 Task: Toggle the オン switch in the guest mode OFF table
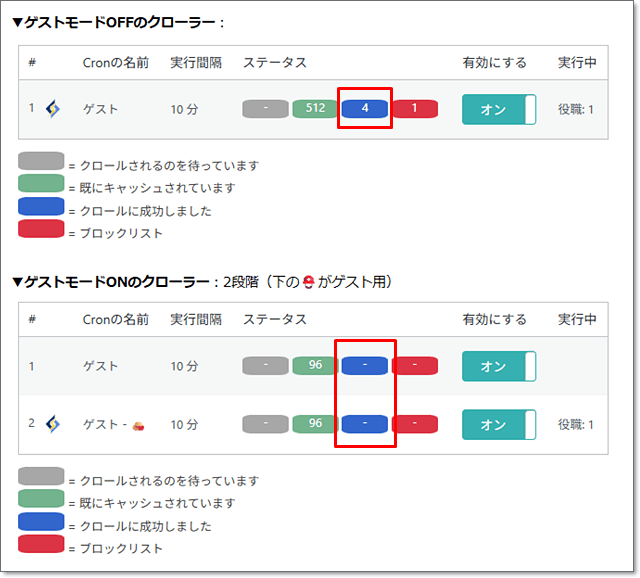coord(499,109)
